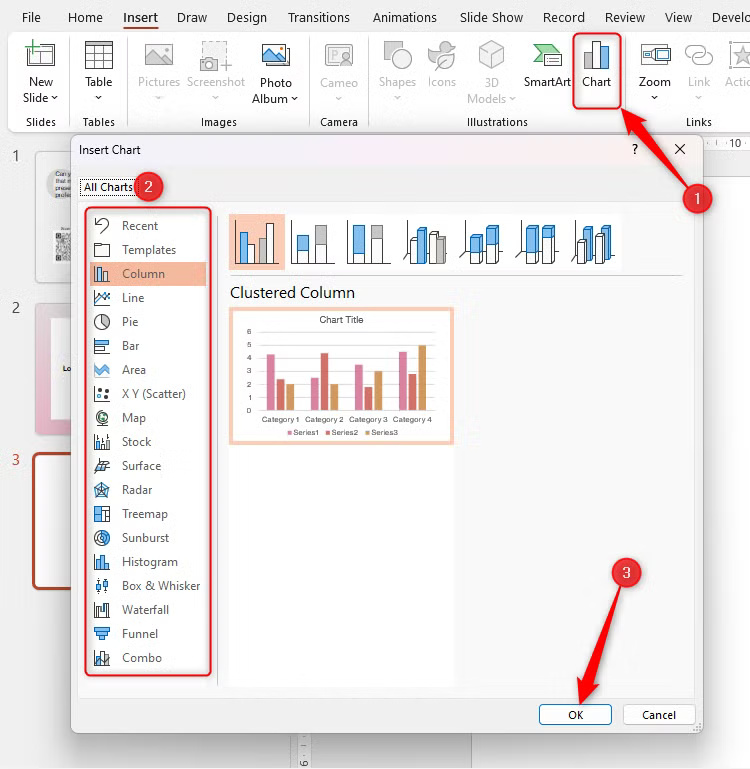Switch to the View tab
The height and width of the screenshot is (769, 750).
pyautogui.click(x=678, y=18)
